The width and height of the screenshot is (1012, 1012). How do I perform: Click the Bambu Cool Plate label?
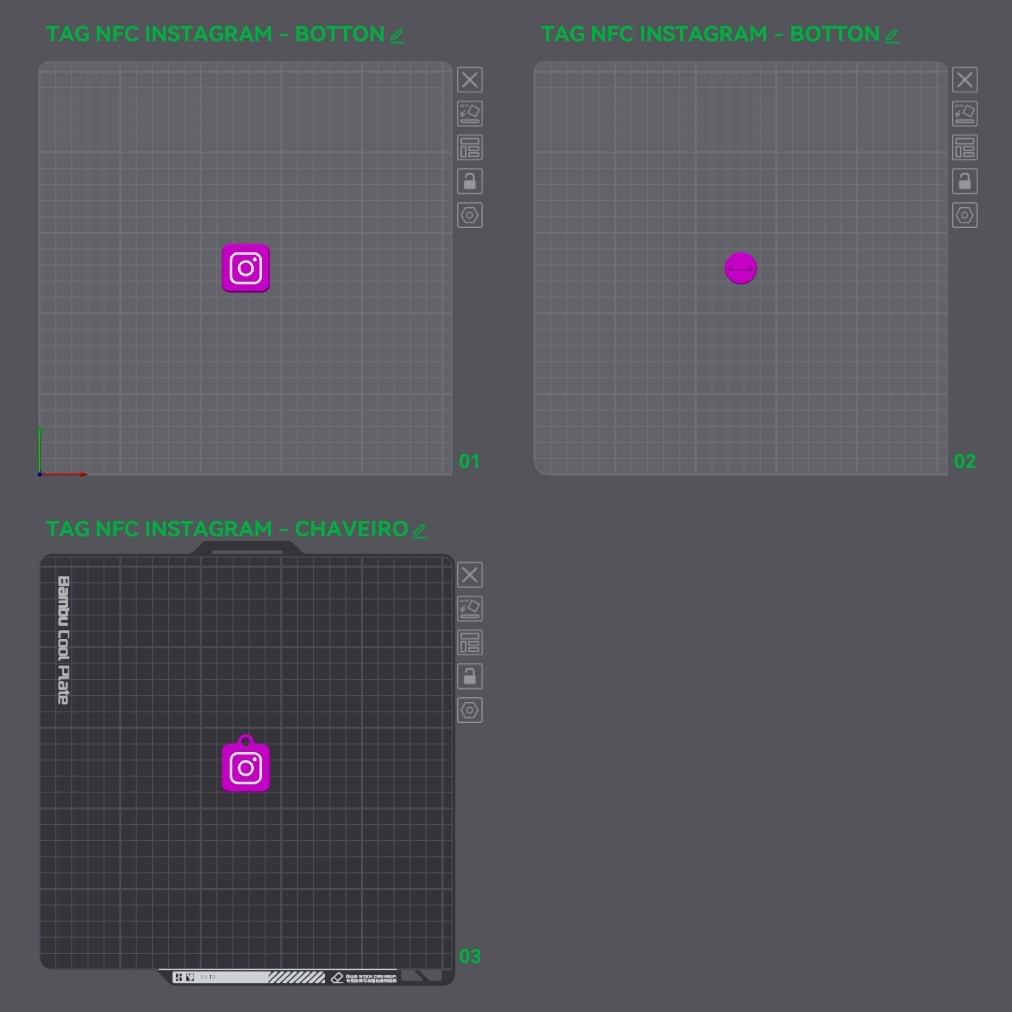point(63,640)
